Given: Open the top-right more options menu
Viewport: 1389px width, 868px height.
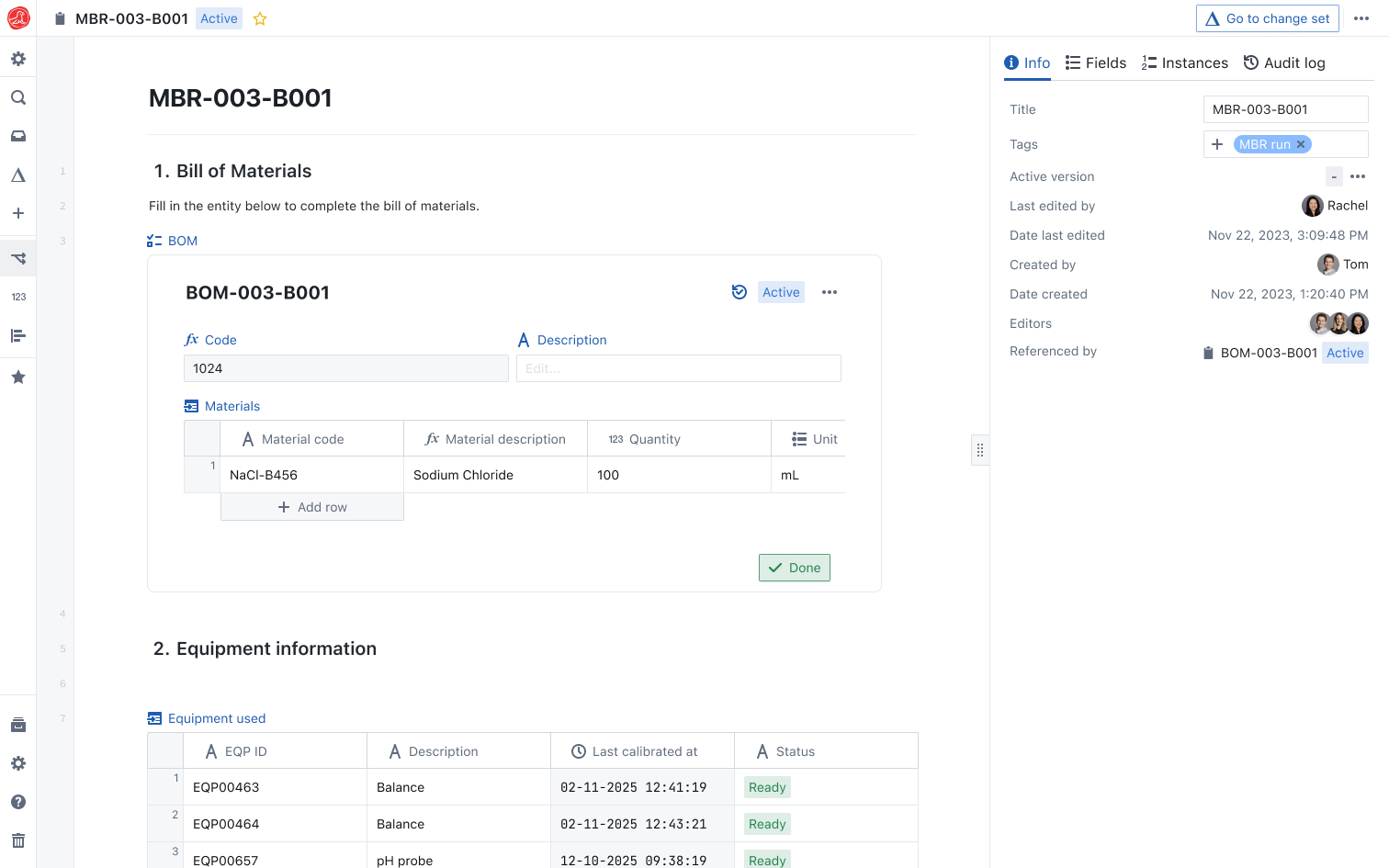Looking at the screenshot, I should click(1361, 18).
